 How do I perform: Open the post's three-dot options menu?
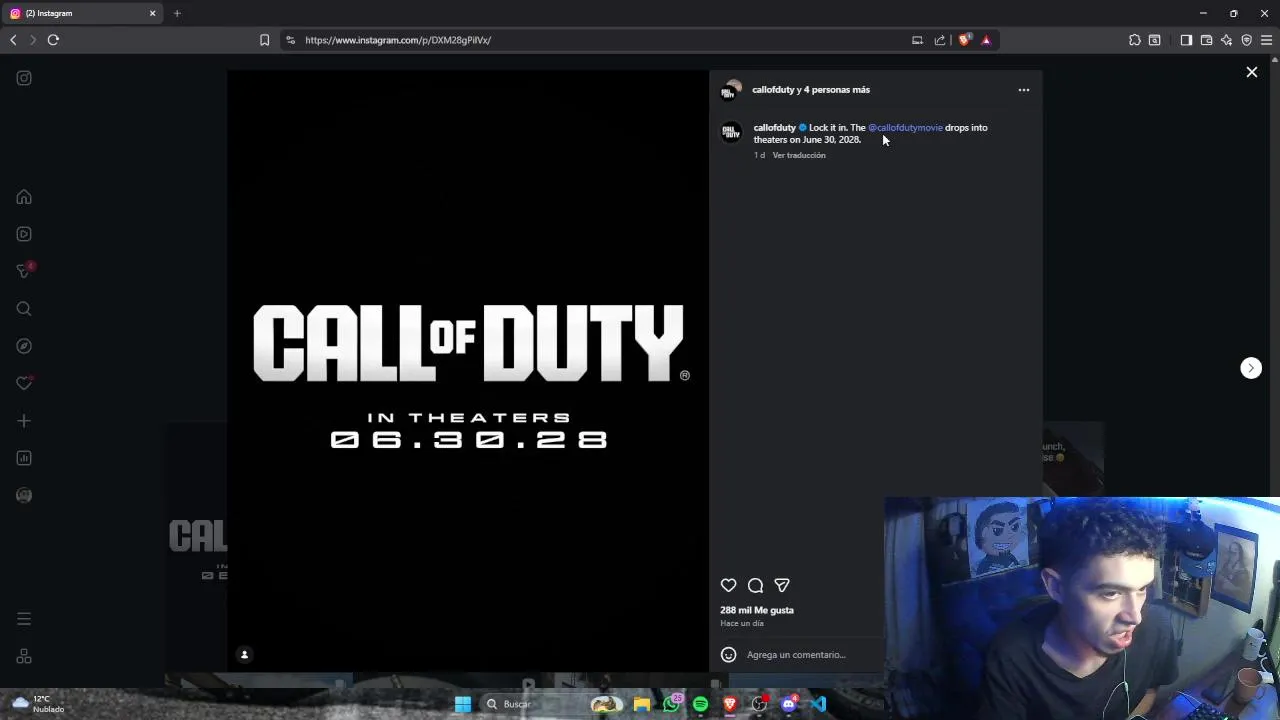tap(1023, 90)
